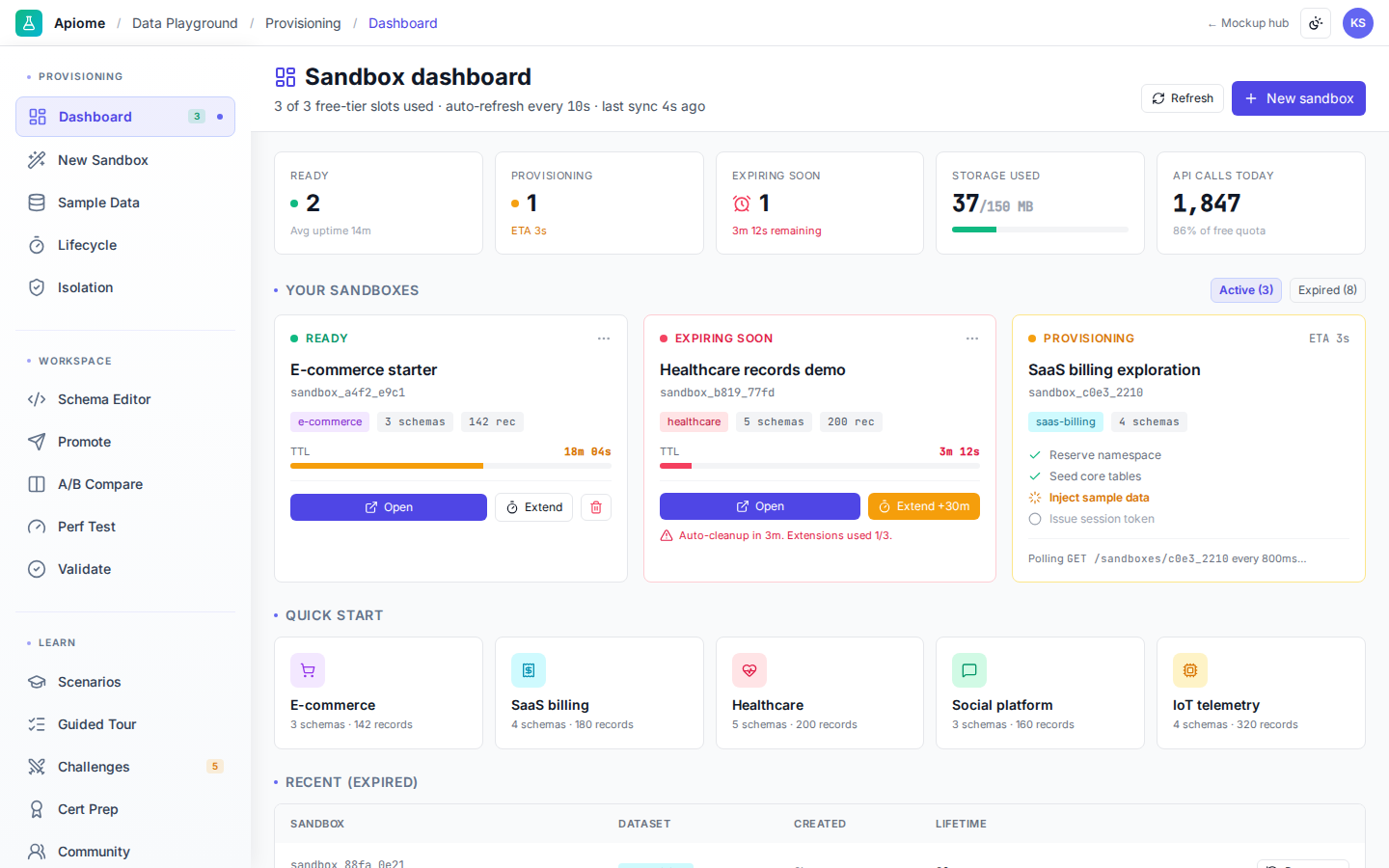
Task: Click the Guided Tour checklist icon
Action: point(37,724)
